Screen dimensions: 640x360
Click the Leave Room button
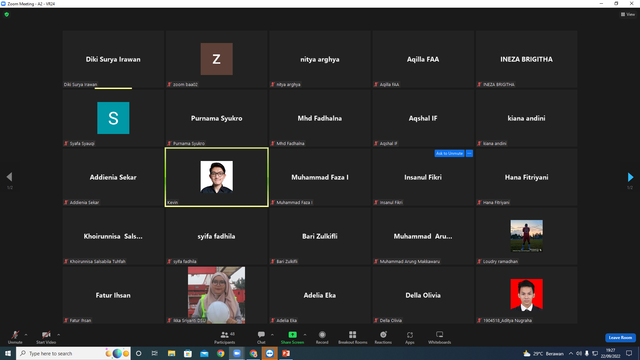click(620, 338)
